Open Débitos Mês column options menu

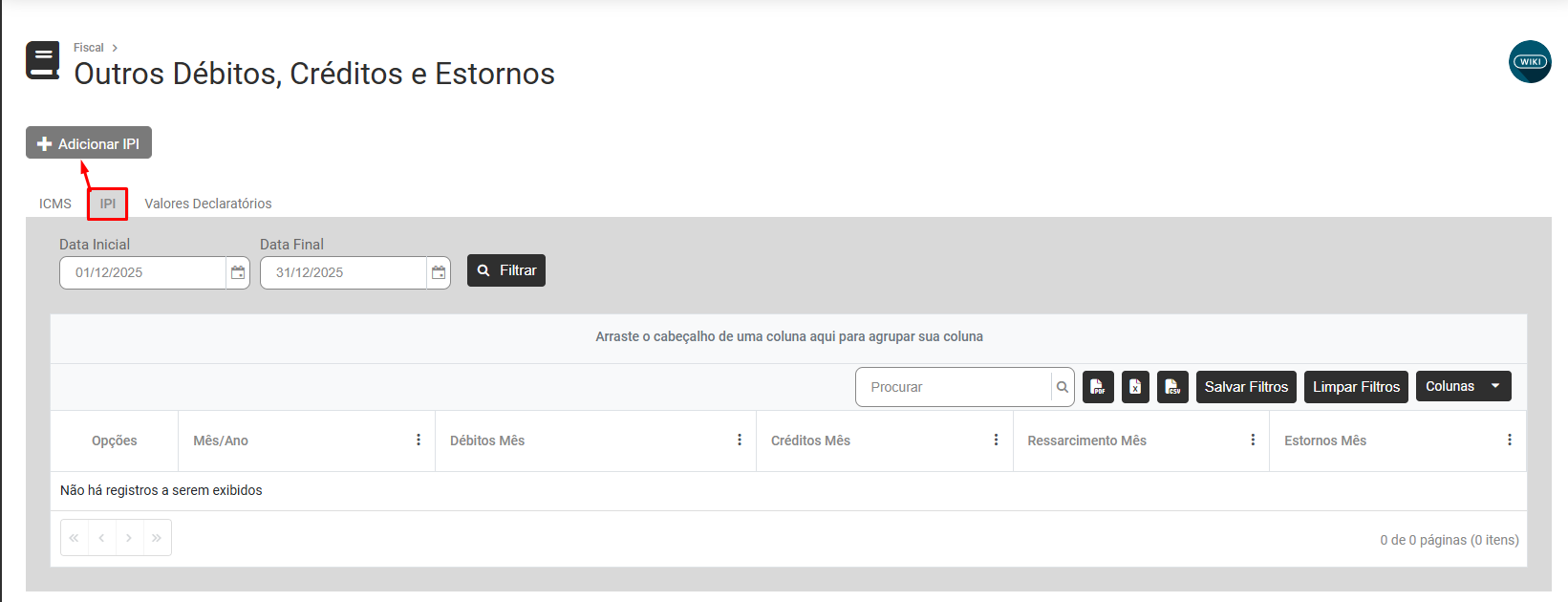tap(740, 440)
